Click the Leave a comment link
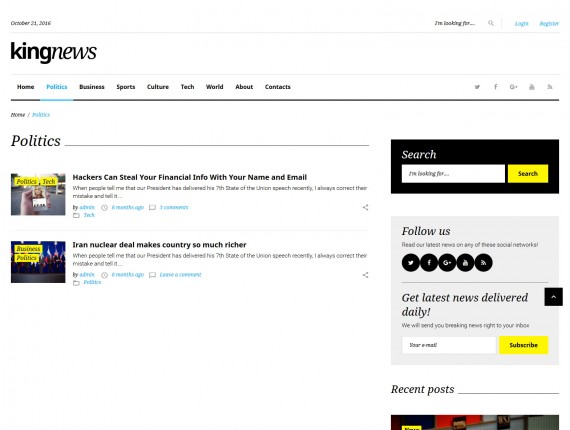570x430 pixels. click(180, 275)
